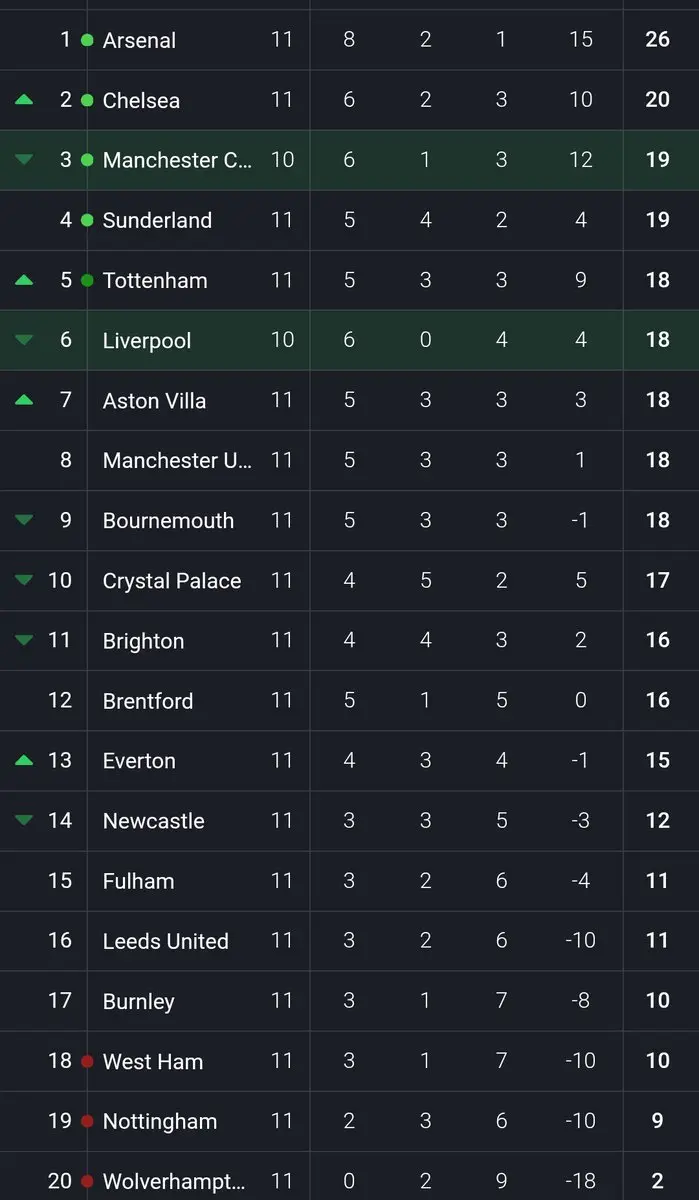Open the Arsenal team row
Viewport: 699px width, 1200px height.
coord(139,41)
